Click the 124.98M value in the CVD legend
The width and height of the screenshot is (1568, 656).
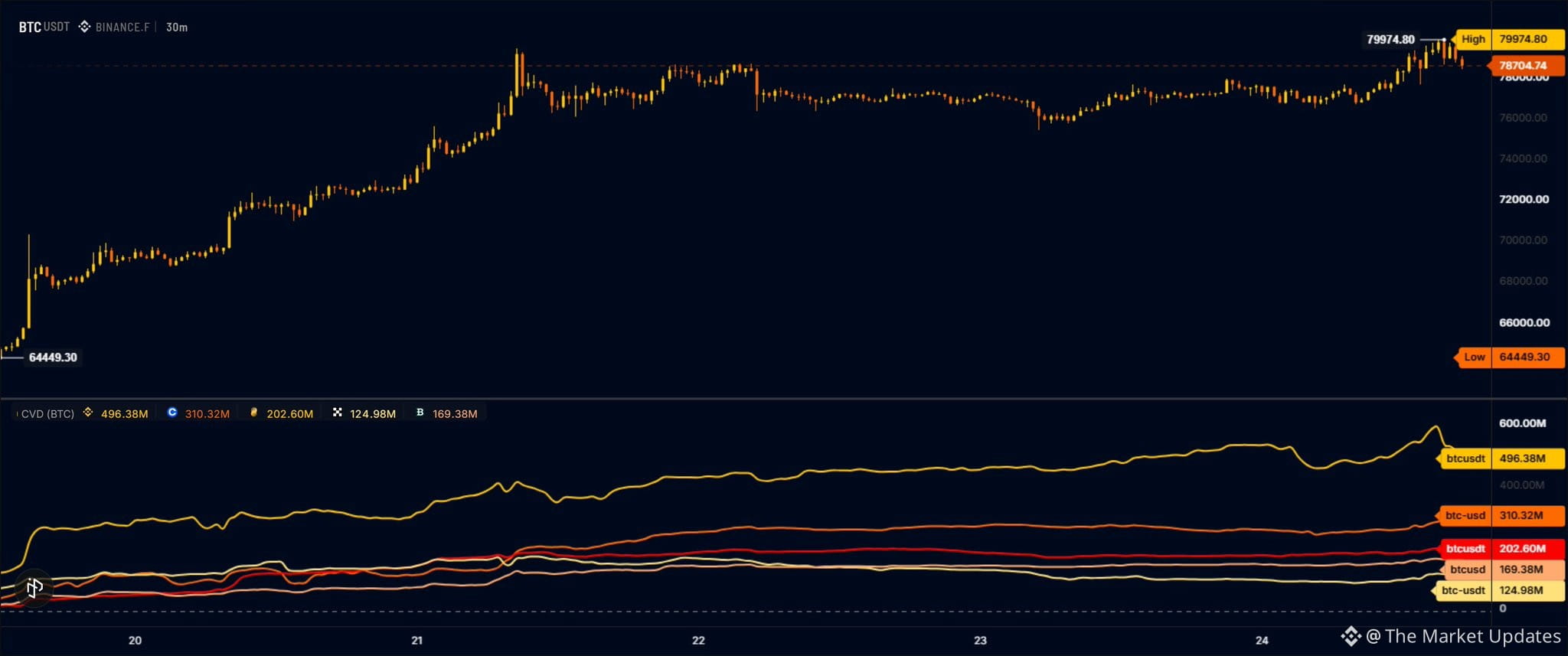click(x=373, y=413)
